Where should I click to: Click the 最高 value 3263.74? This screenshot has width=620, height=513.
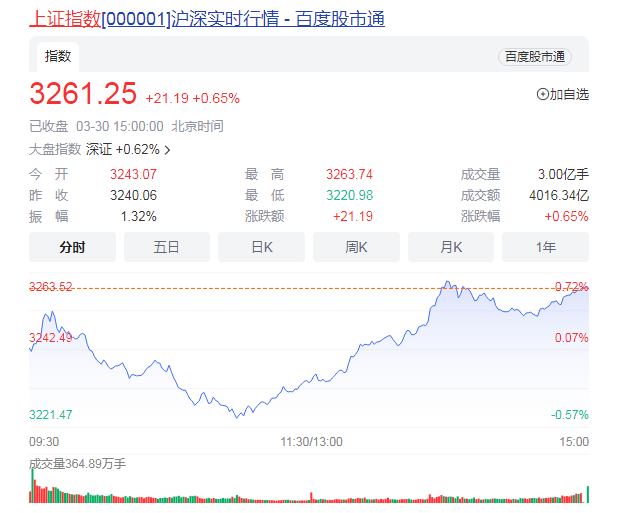pos(349,174)
